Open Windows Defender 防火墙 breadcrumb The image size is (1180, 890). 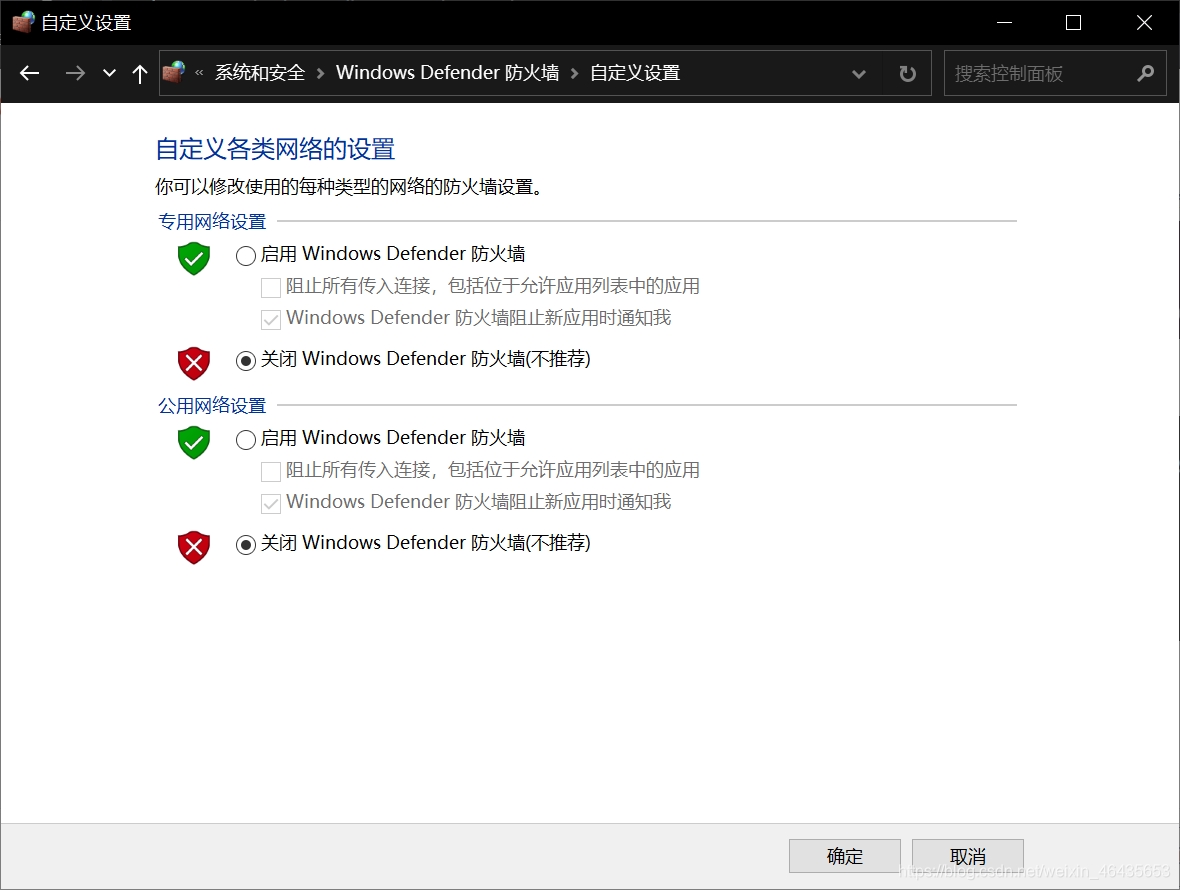click(447, 73)
